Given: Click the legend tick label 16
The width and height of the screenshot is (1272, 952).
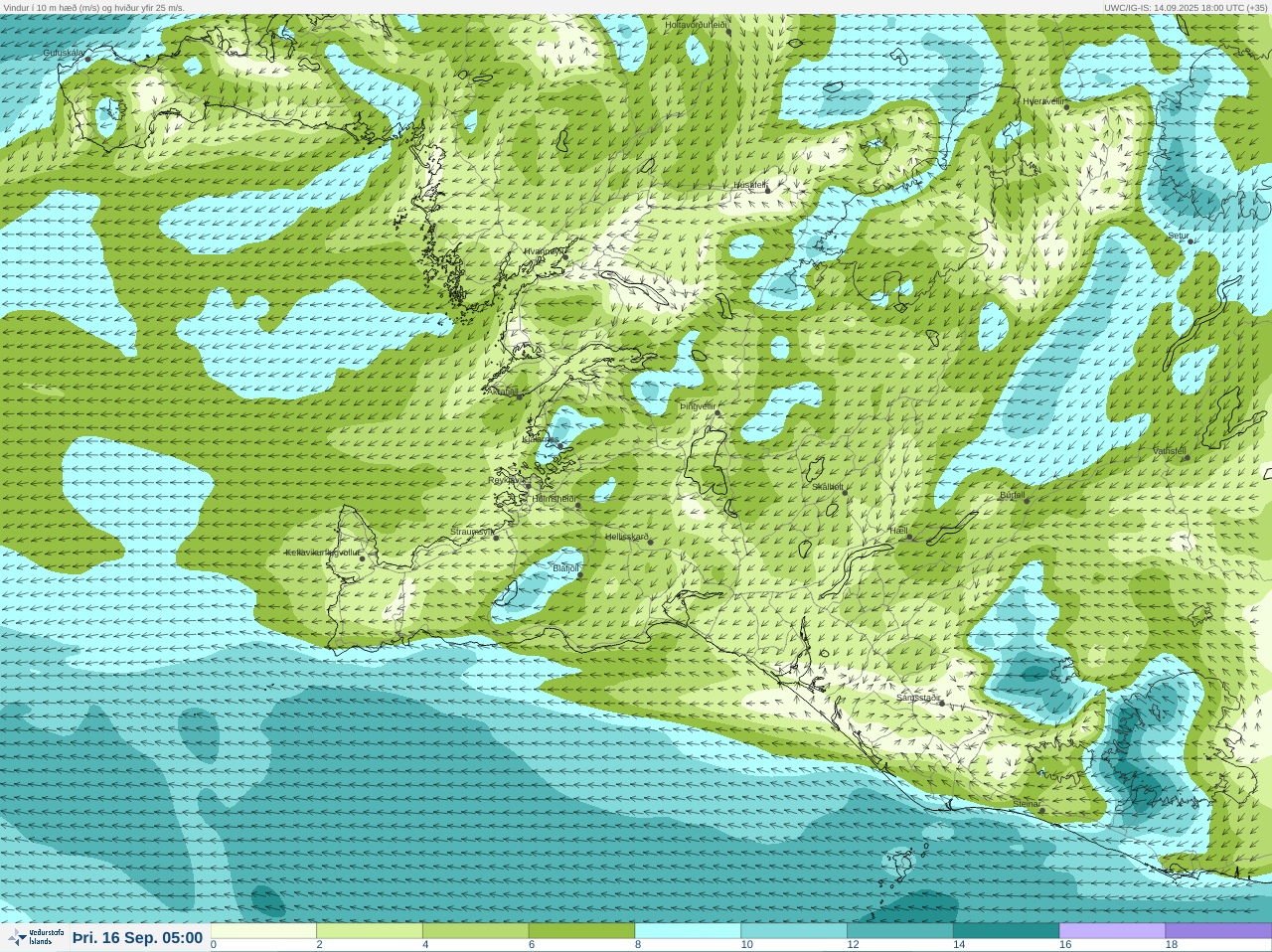Looking at the screenshot, I should point(1064,945).
